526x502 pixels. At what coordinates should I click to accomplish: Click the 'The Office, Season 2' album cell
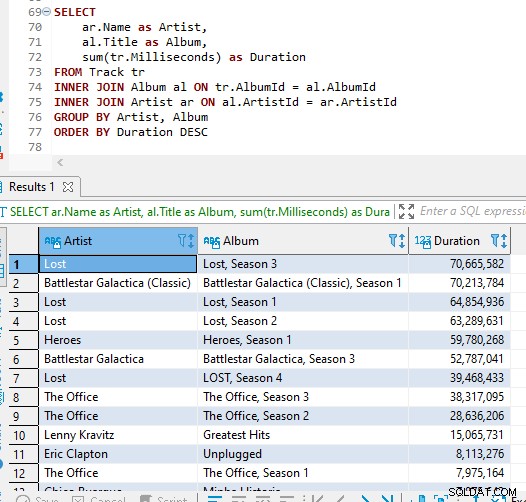[x=303, y=416]
